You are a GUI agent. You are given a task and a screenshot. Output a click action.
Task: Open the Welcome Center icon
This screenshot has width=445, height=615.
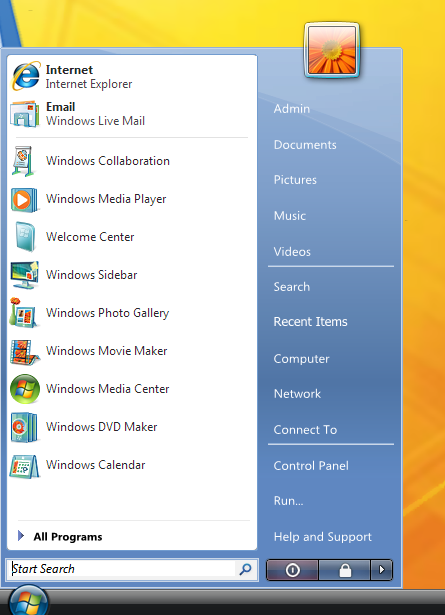(25, 237)
